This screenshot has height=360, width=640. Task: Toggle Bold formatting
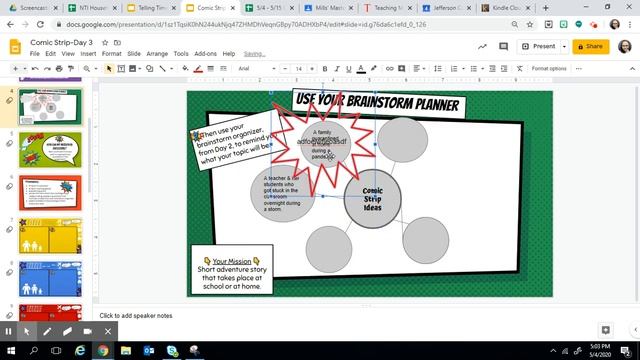click(x=325, y=69)
